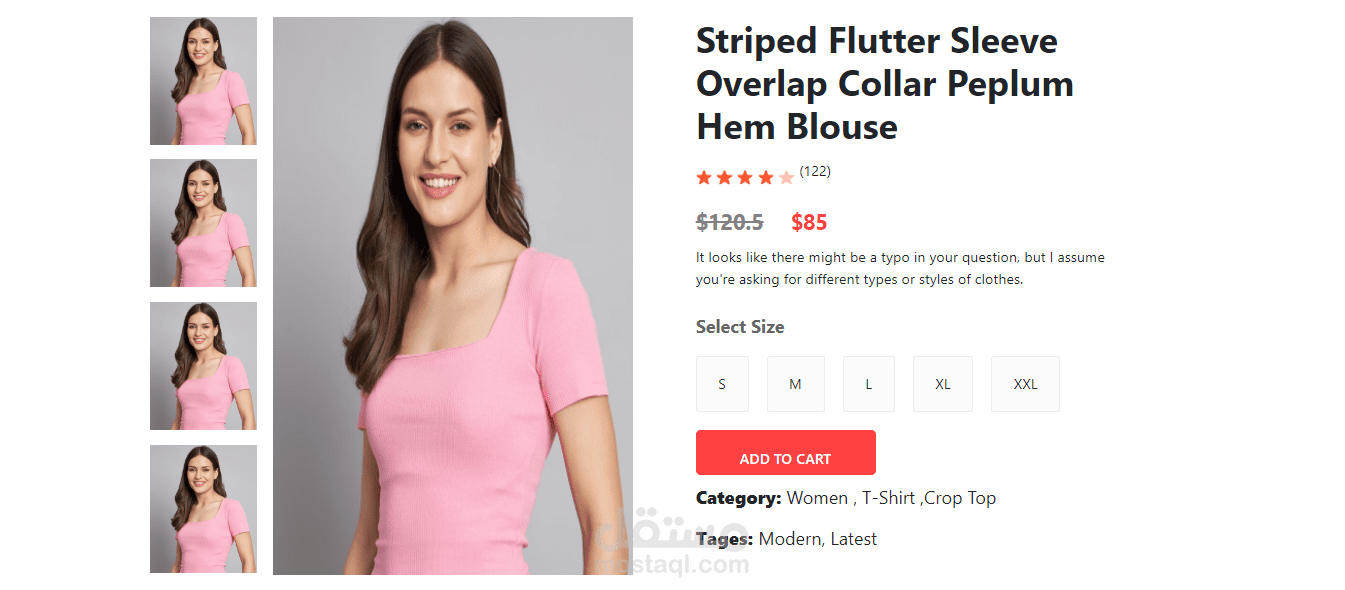Open the fourth product thumbnail
This screenshot has height=590, width=1345.
(203, 509)
